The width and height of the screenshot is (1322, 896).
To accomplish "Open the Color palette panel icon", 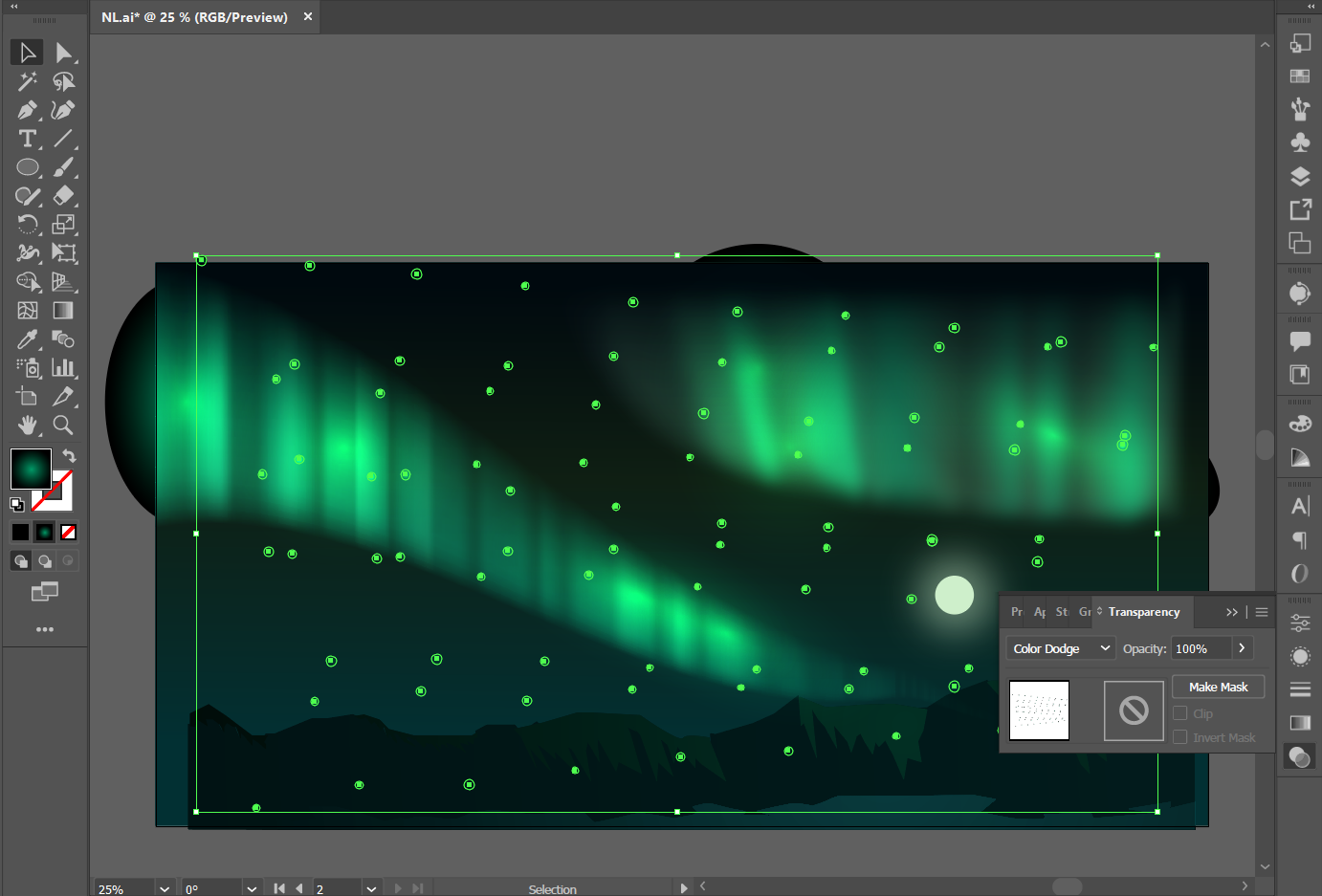I will click(1300, 424).
